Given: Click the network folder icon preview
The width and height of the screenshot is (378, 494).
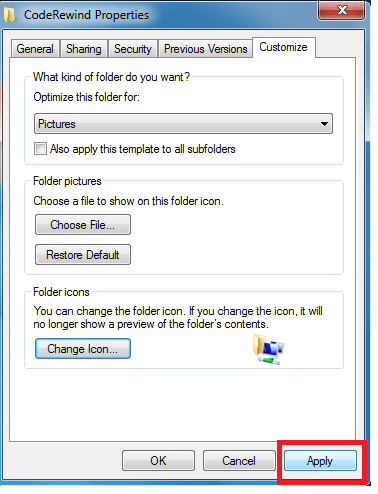Looking at the screenshot, I should coord(268,349).
